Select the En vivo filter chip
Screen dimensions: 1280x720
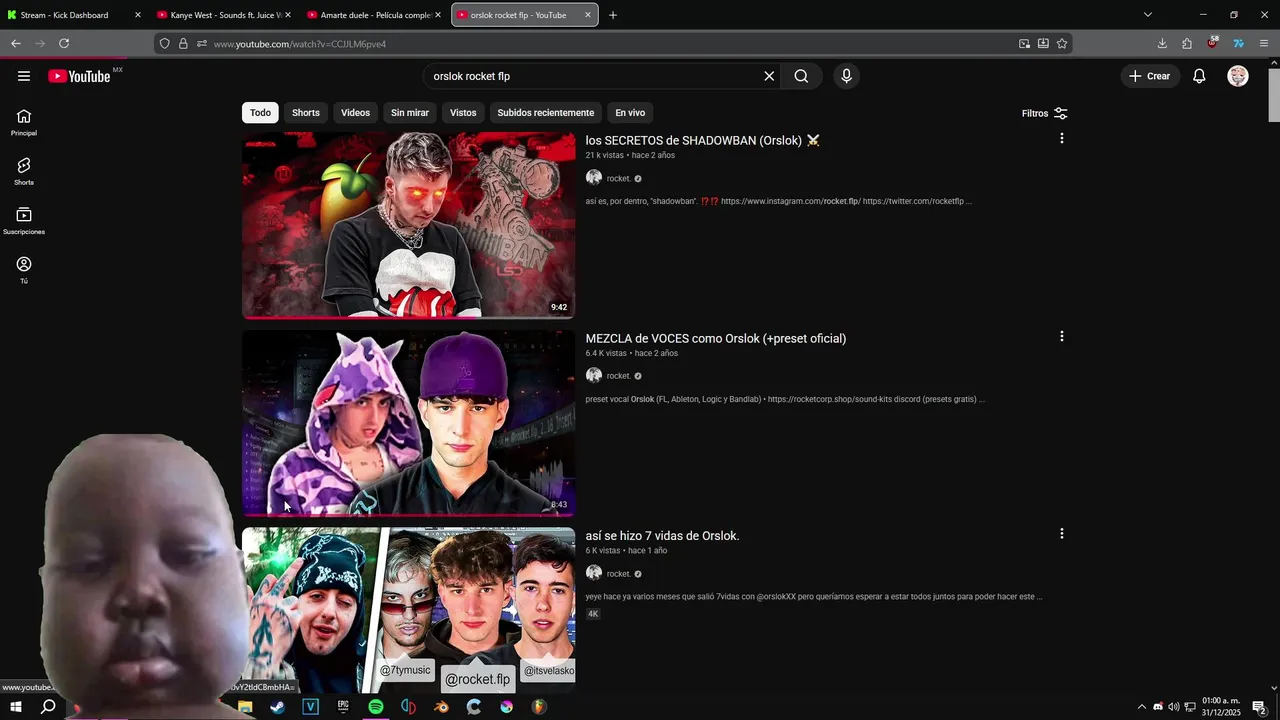point(630,113)
